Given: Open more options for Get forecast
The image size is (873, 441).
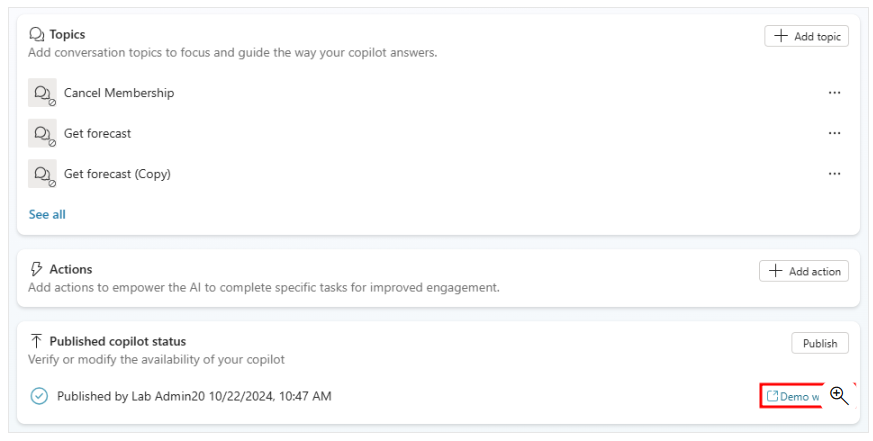Looking at the screenshot, I should point(834,134).
